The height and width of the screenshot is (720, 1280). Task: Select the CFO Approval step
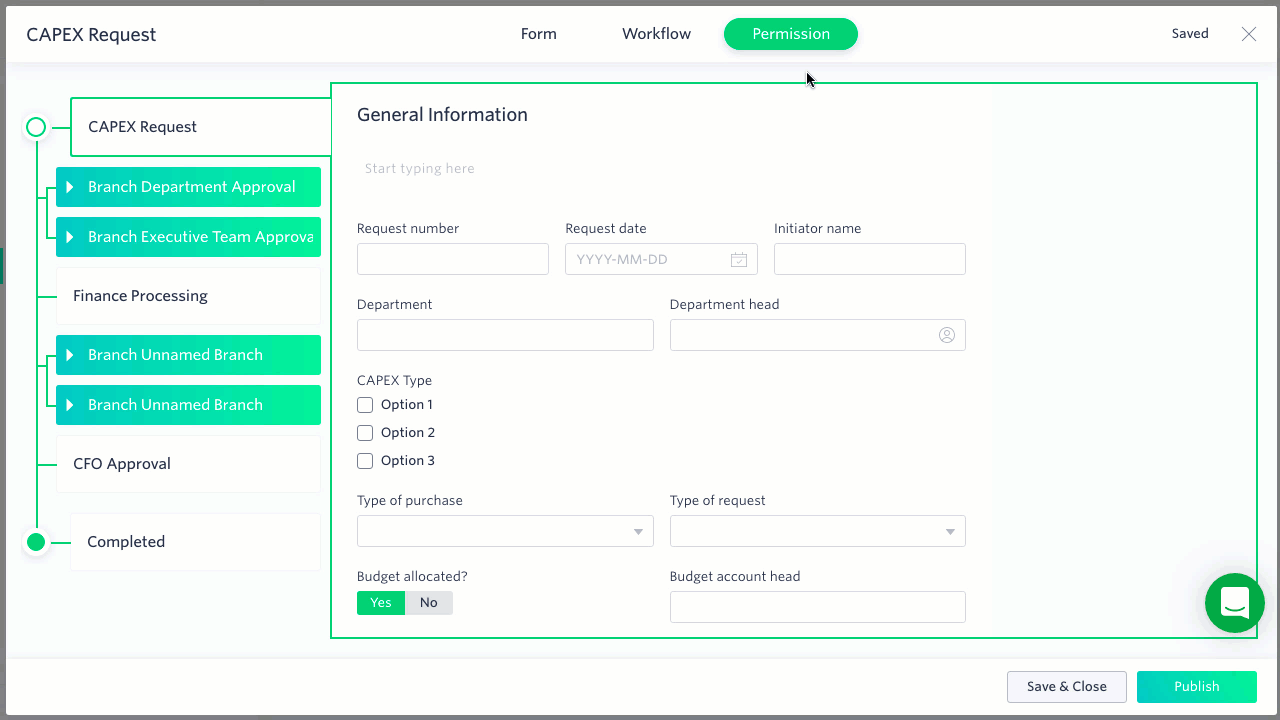point(188,464)
